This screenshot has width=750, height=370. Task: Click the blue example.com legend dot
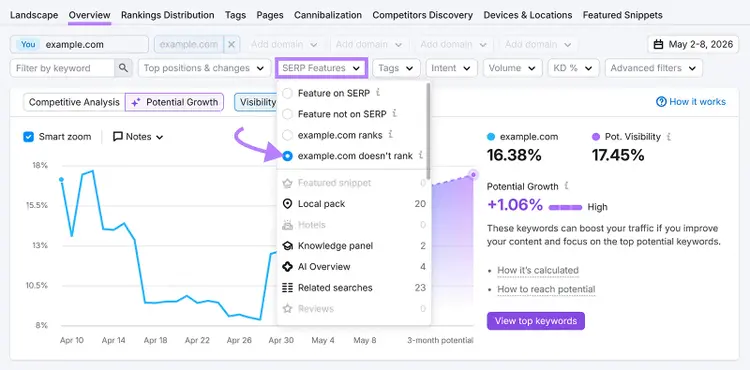[x=491, y=137]
